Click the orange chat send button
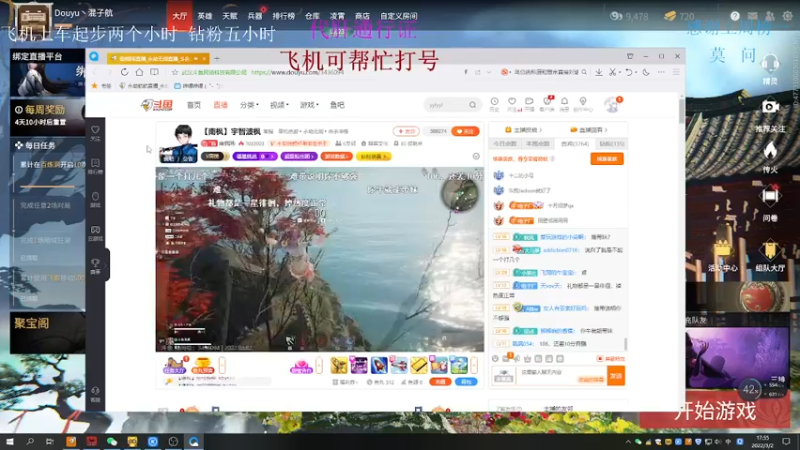 [616, 376]
